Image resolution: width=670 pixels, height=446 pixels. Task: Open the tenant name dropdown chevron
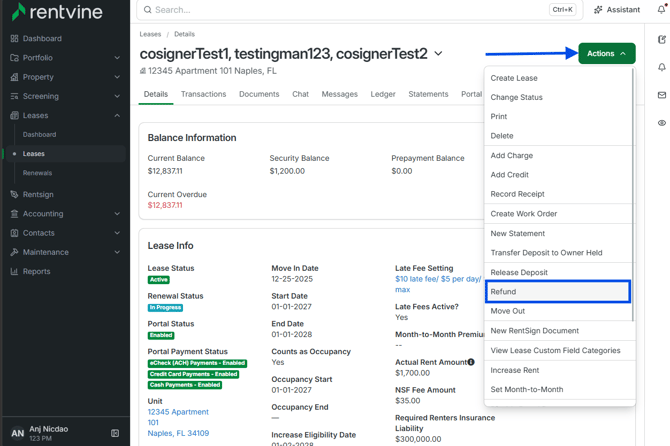click(438, 54)
